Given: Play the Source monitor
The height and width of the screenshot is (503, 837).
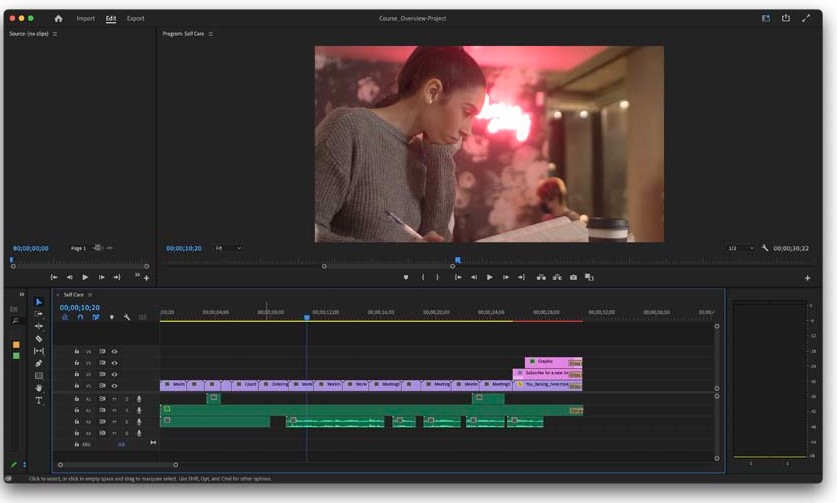Looking at the screenshot, I should pos(85,278).
